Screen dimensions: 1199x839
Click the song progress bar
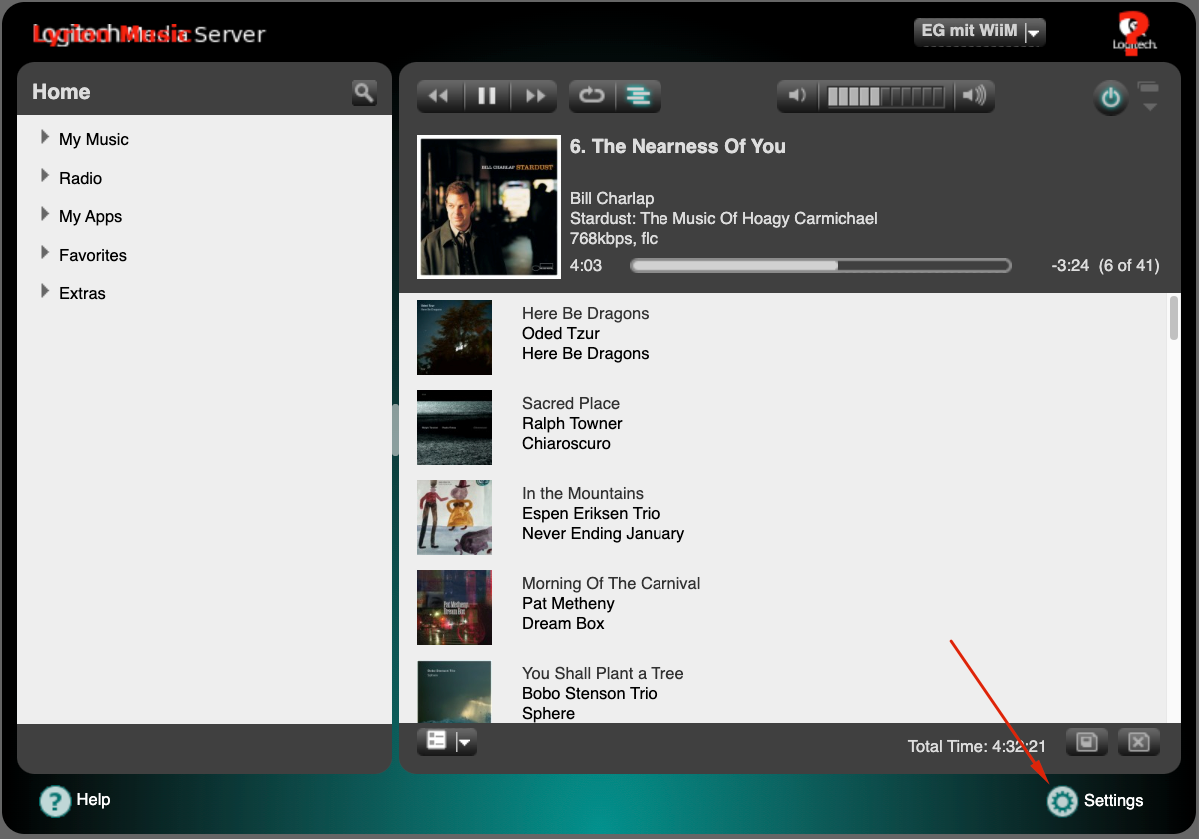tap(820, 266)
